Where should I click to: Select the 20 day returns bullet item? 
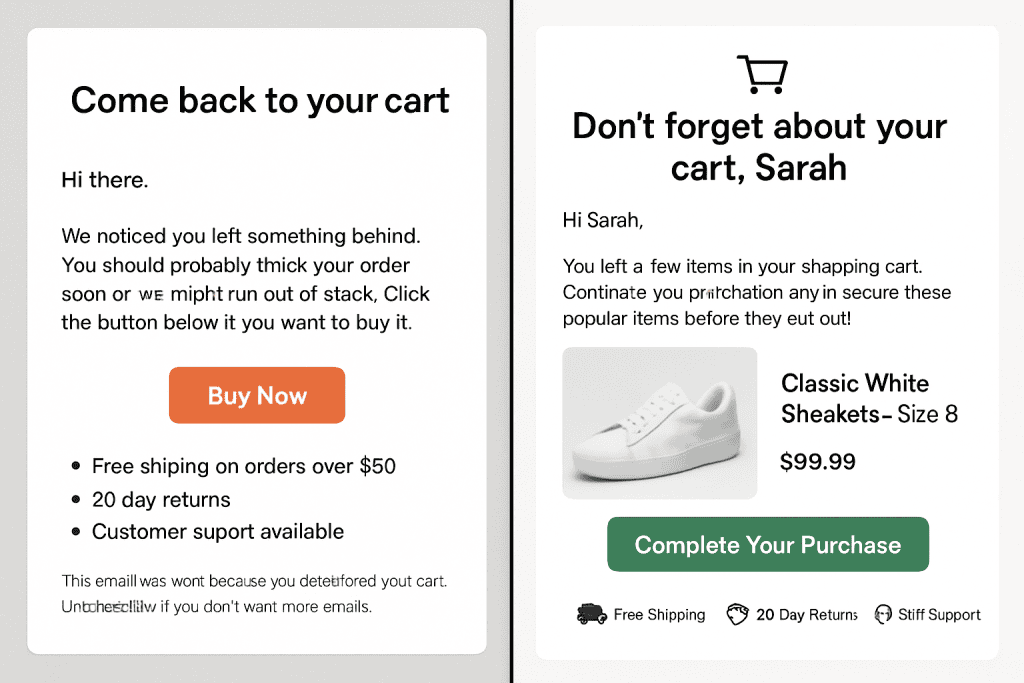pyautogui.click(x=151, y=500)
